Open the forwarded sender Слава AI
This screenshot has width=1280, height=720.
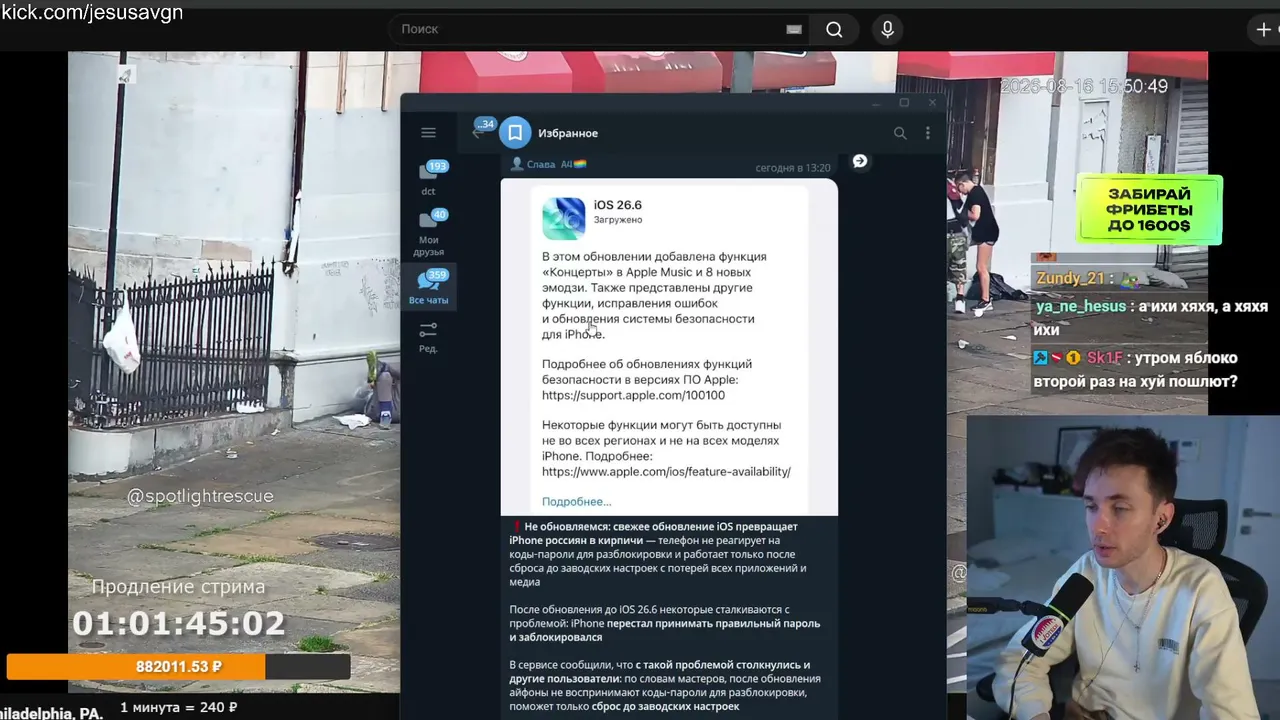point(548,164)
